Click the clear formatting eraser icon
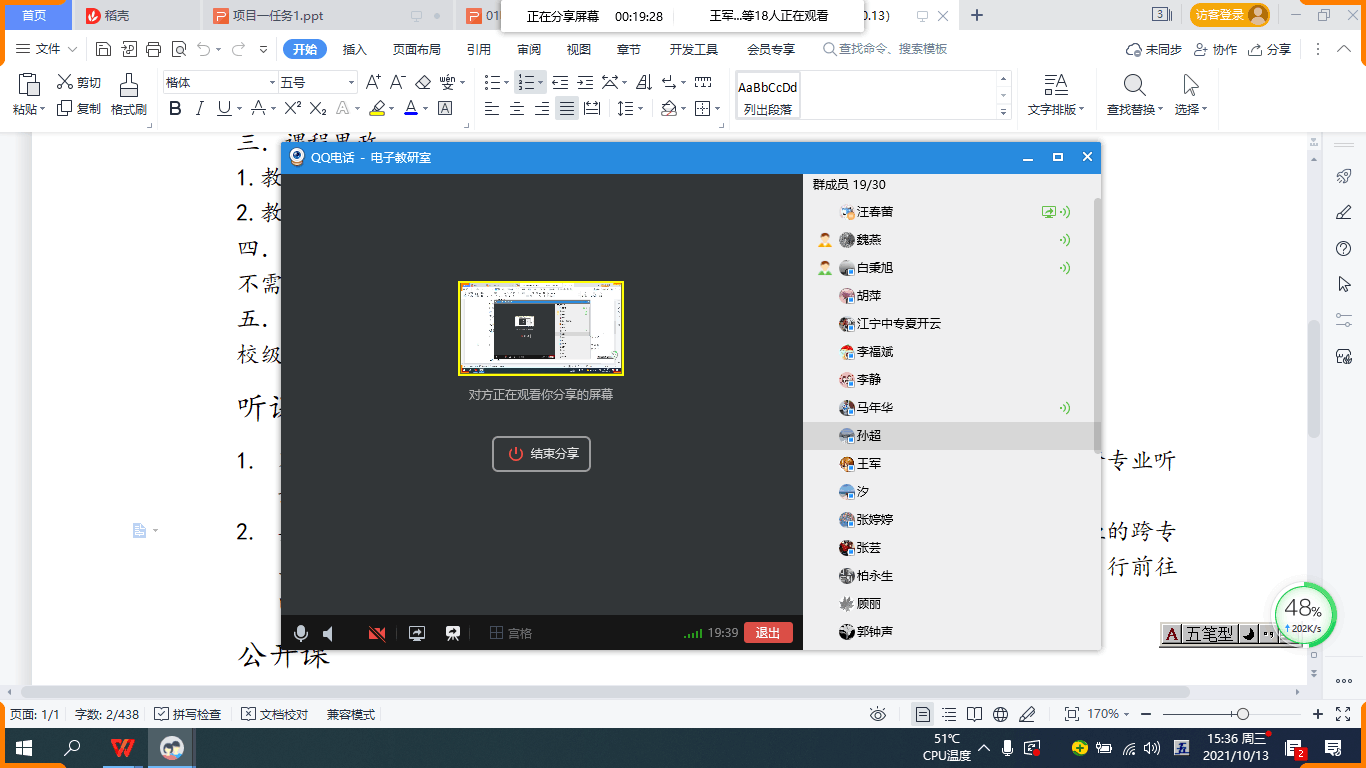1366x768 pixels. tap(422, 82)
